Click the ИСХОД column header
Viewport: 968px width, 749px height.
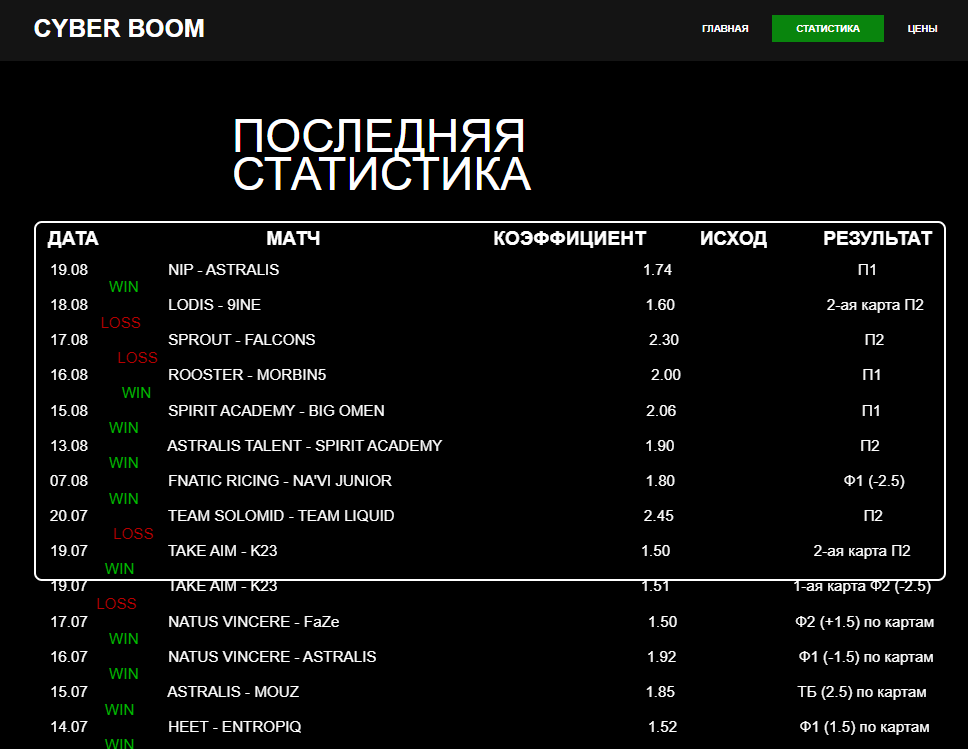coord(733,238)
